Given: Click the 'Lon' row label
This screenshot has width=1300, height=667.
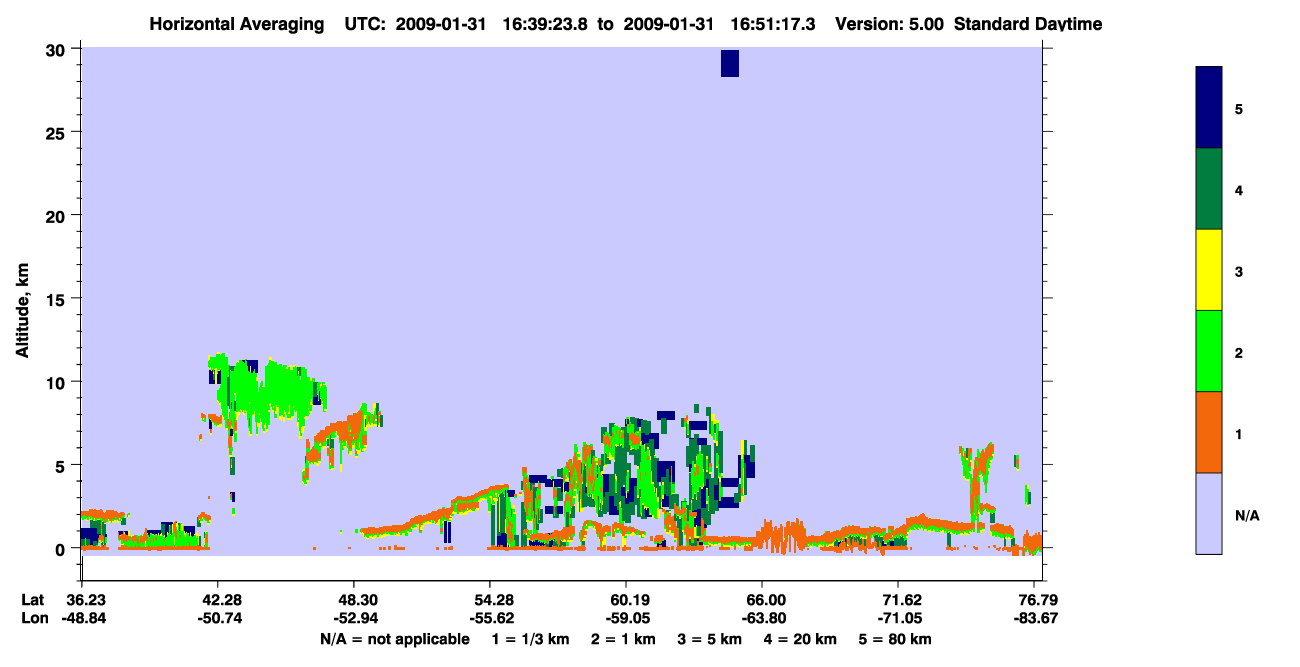Looking at the screenshot, I should [34, 618].
